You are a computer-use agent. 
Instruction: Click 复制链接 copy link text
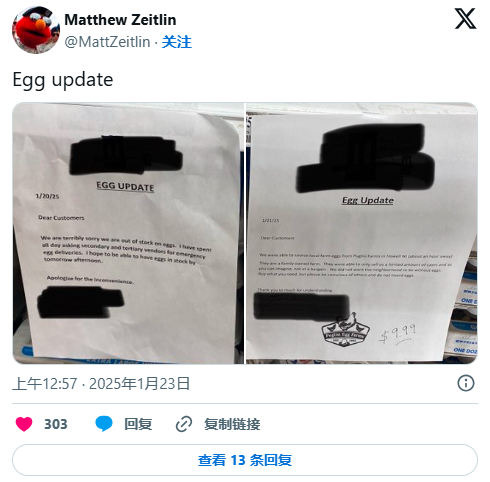click(x=232, y=424)
